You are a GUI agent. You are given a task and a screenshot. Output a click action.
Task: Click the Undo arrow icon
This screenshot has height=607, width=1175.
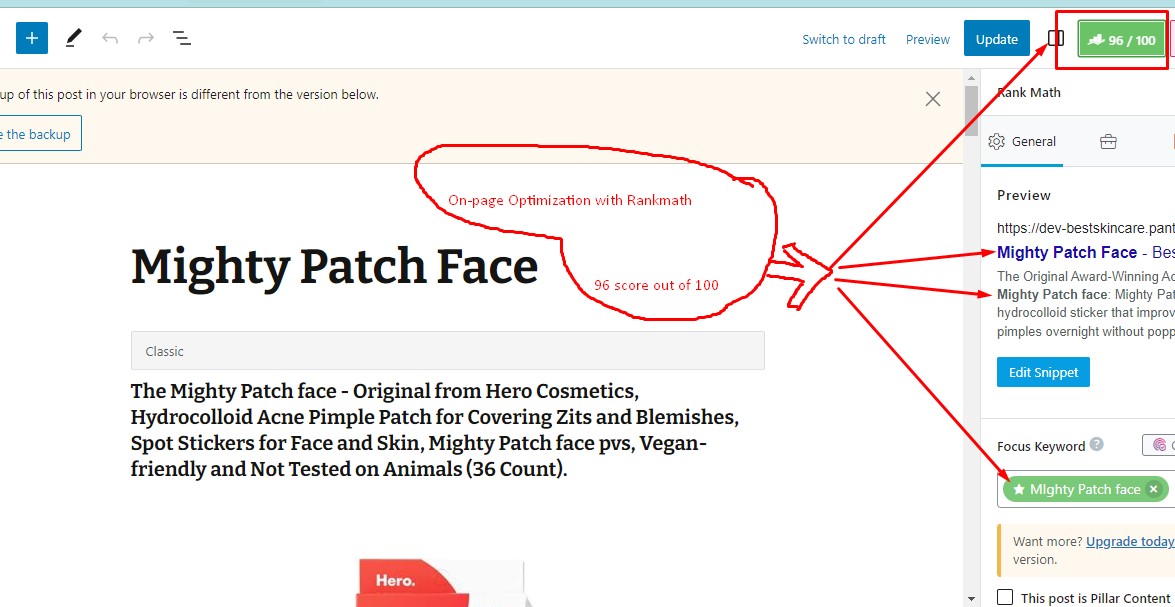110,38
